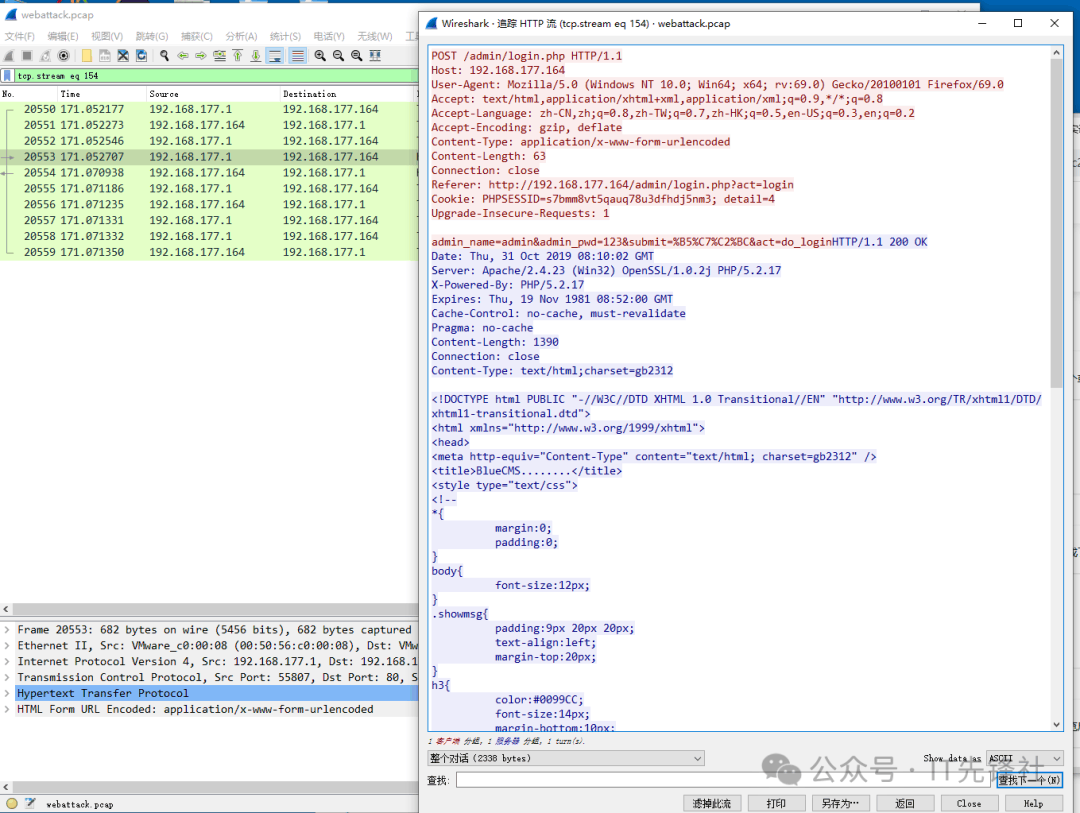Click the expert info circle in status bar

pos(11,804)
